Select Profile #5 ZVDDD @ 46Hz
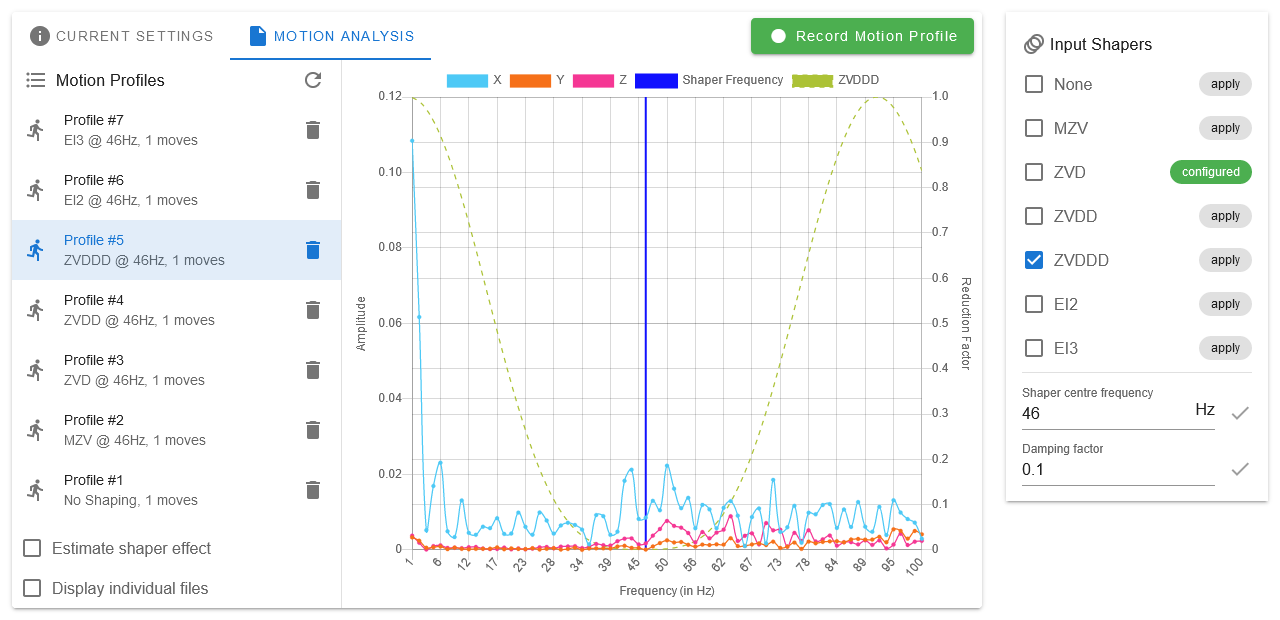1280x620 pixels. click(x=177, y=250)
